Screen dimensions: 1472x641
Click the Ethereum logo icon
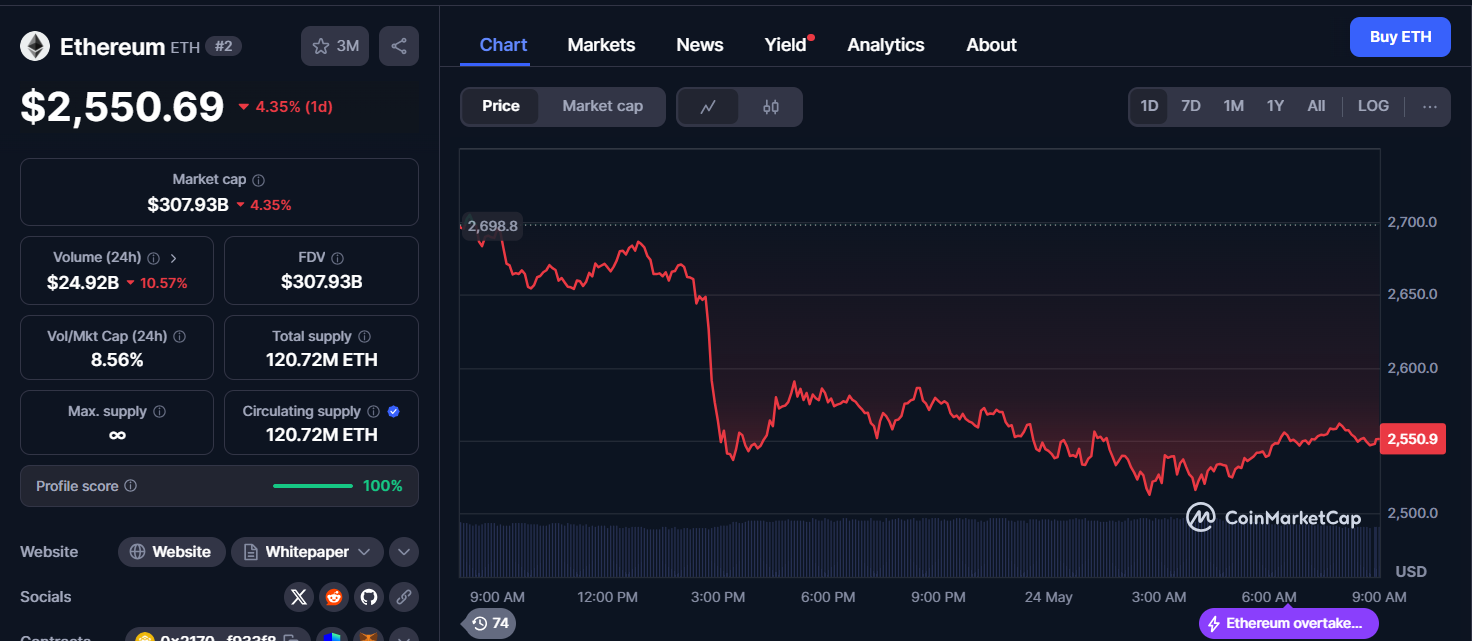(35, 46)
